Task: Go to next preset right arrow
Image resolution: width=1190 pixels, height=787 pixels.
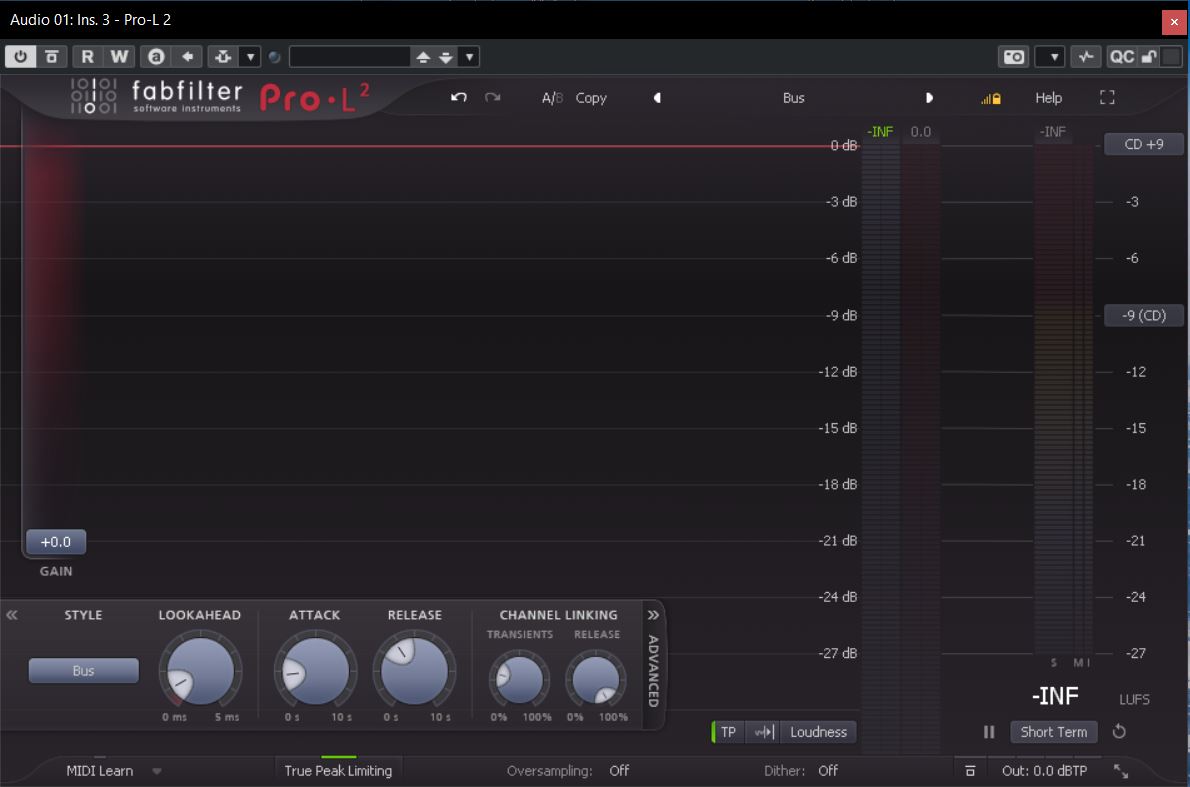Action: point(929,98)
